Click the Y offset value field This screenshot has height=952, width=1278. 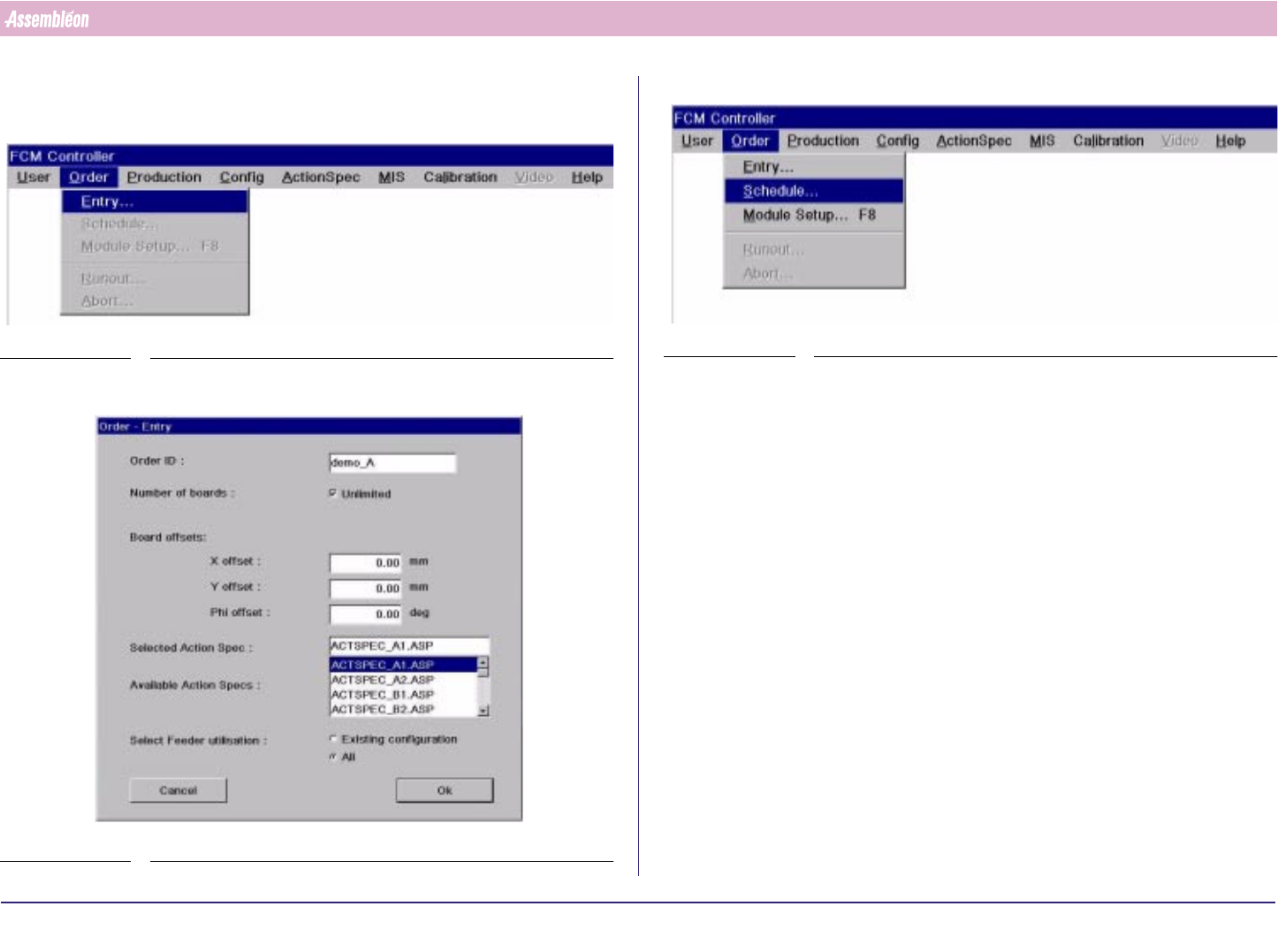[365, 589]
